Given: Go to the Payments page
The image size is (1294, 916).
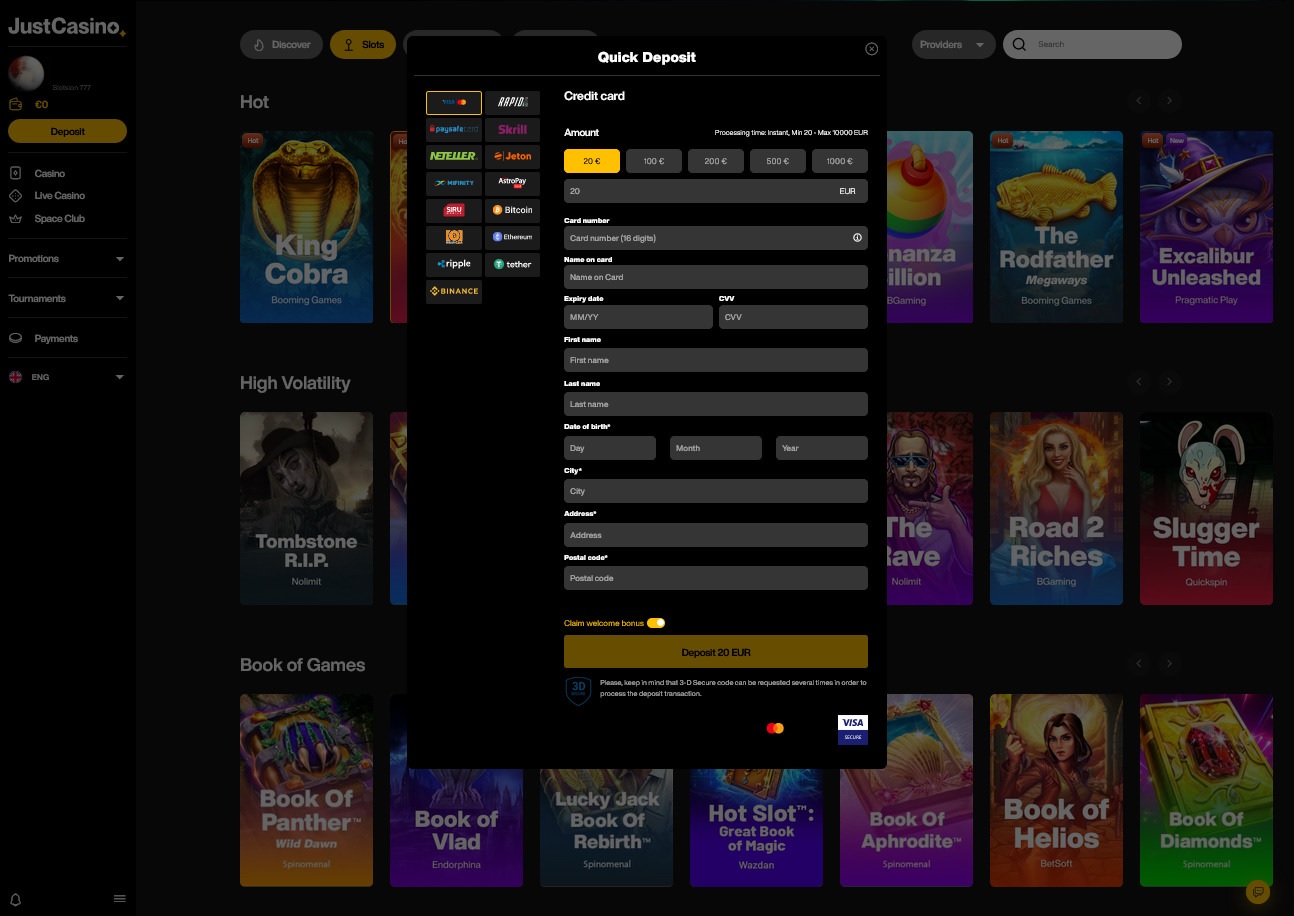Looking at the screenshot, I should click(55, 339).
